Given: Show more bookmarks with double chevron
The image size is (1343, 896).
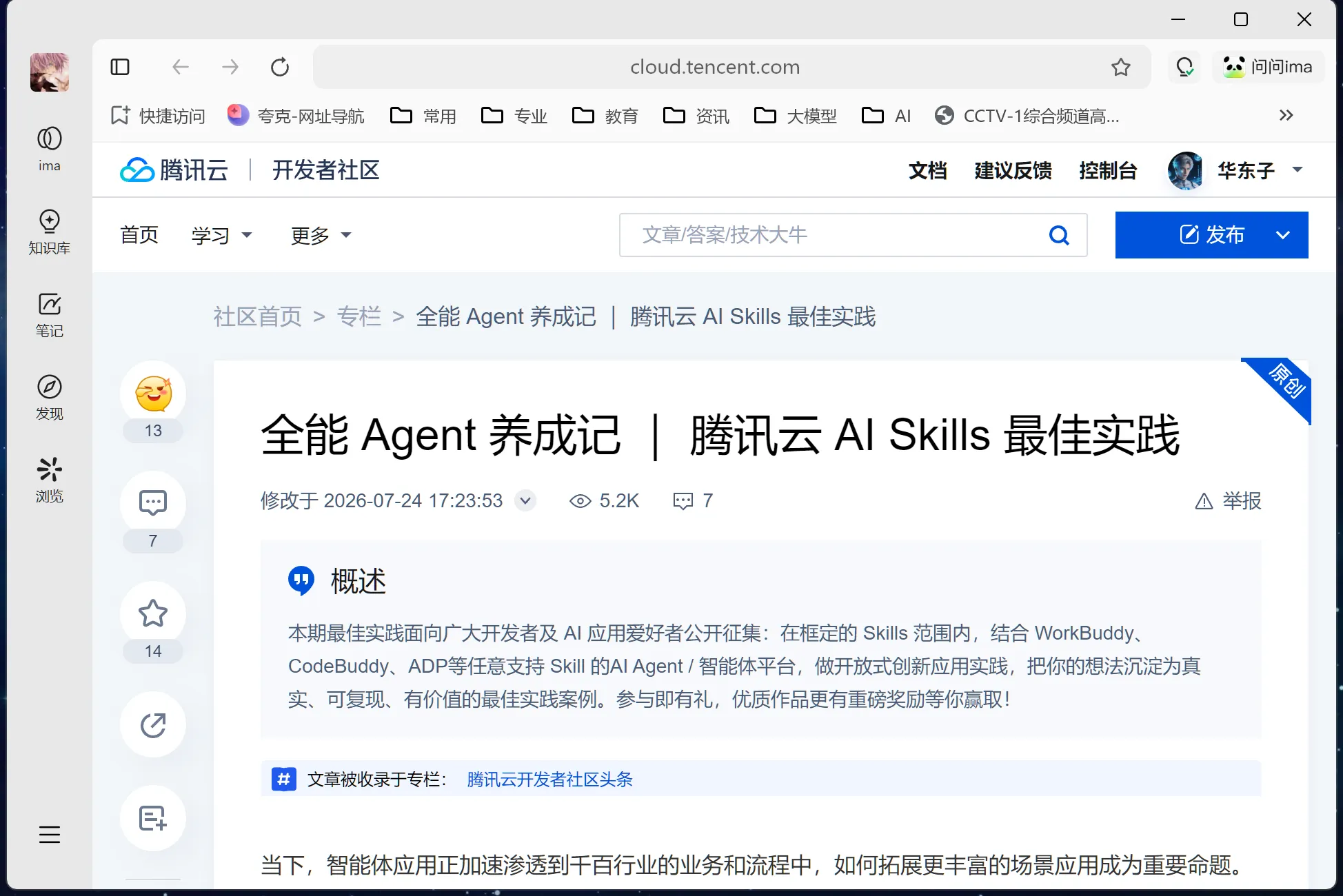Looking at the screenshot, I should coord(1286,115).
